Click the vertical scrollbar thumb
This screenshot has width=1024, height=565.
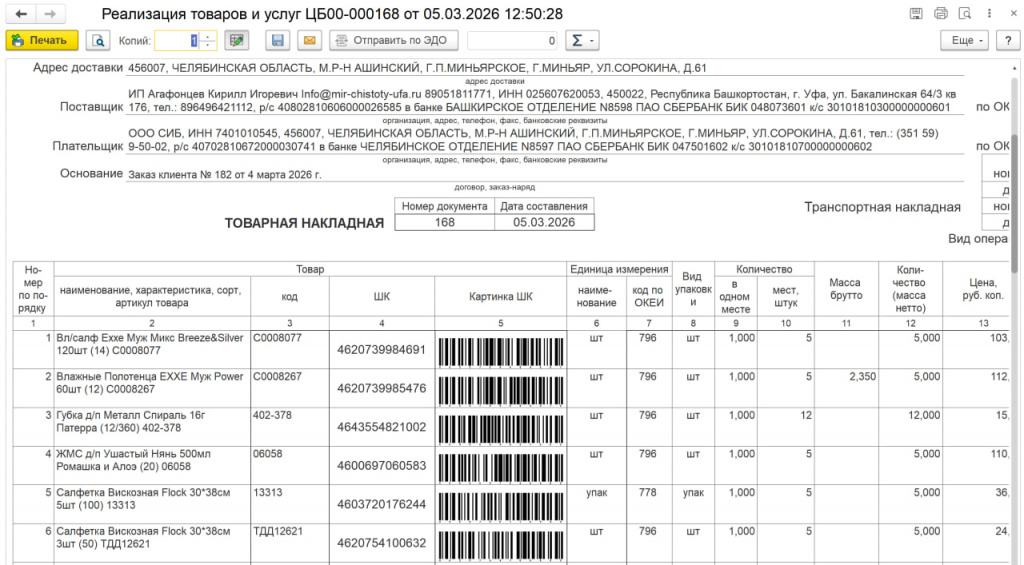point(1015,202)
